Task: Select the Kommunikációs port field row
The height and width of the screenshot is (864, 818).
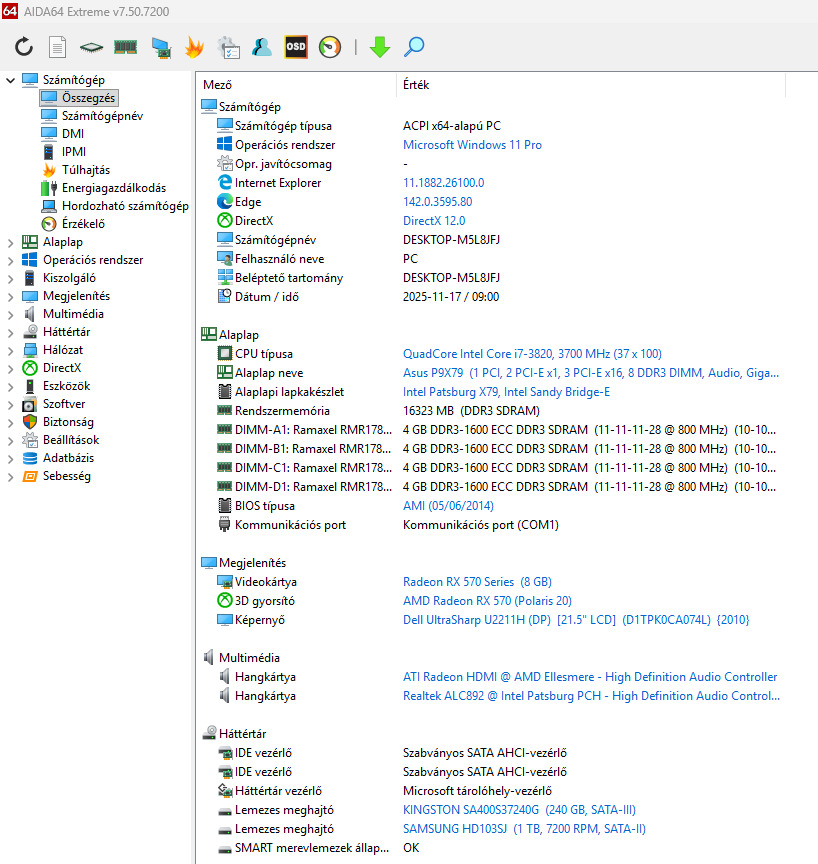Action: click(x=387, y=525)
